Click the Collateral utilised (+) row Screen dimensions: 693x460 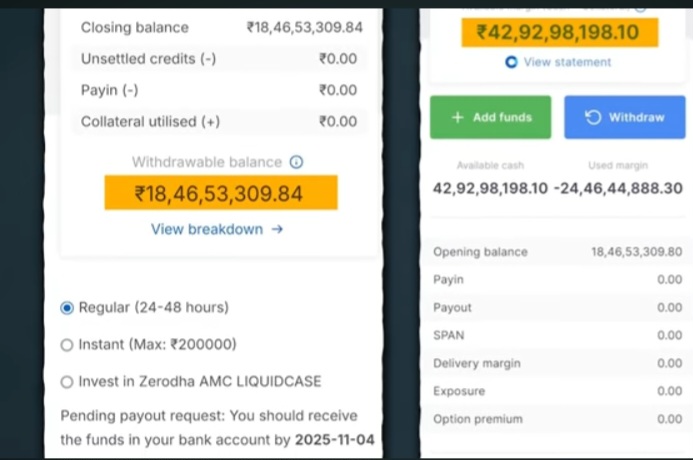pos(220,122)
